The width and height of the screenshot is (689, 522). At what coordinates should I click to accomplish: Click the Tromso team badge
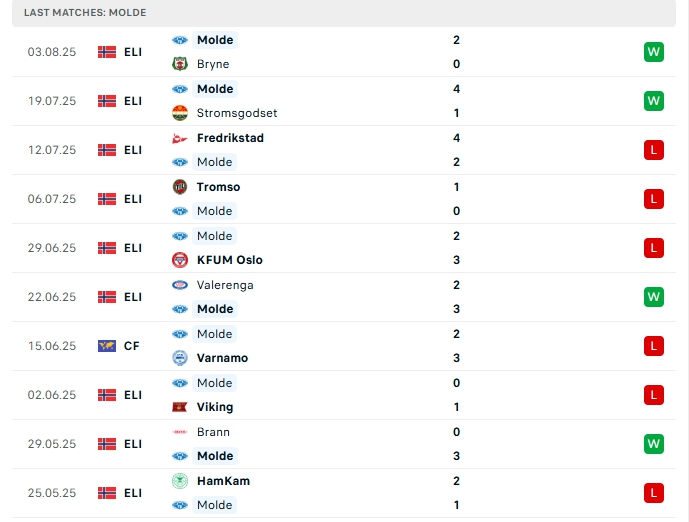pyautogui.click(x=180, y=187)
